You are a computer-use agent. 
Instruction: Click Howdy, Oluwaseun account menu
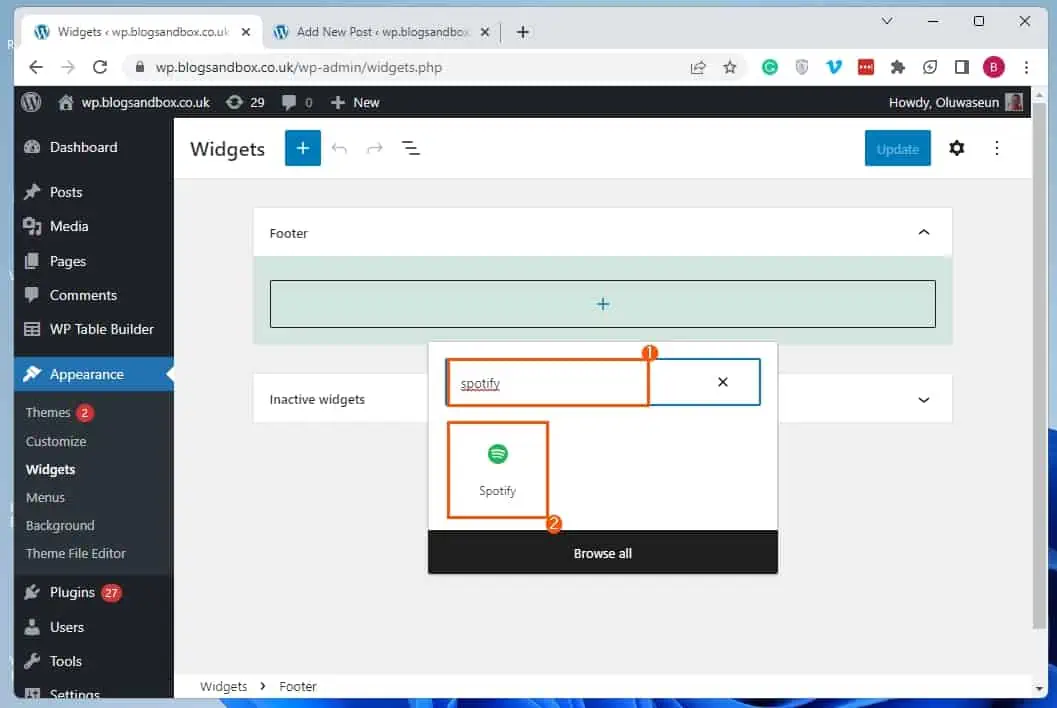[x=955, y=102]
